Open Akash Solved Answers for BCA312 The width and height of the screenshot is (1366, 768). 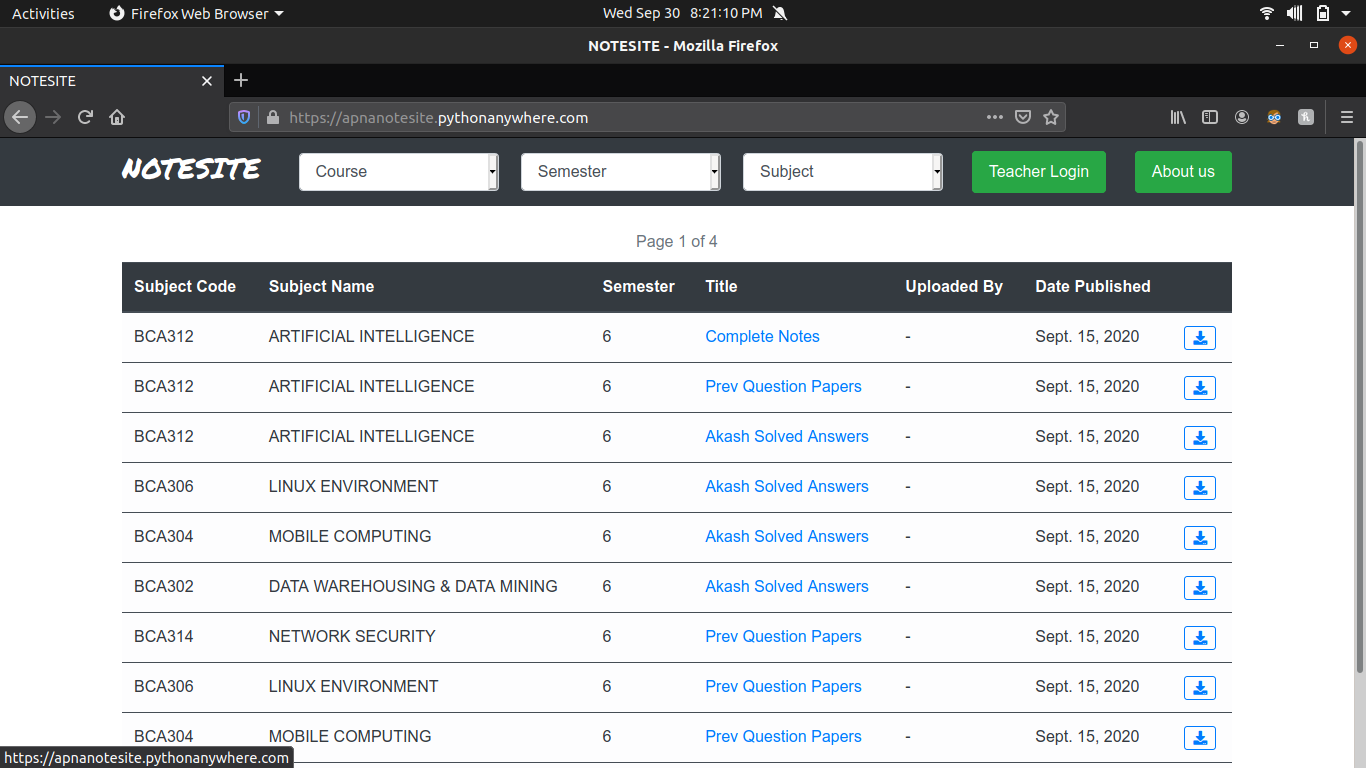(787, 436)
